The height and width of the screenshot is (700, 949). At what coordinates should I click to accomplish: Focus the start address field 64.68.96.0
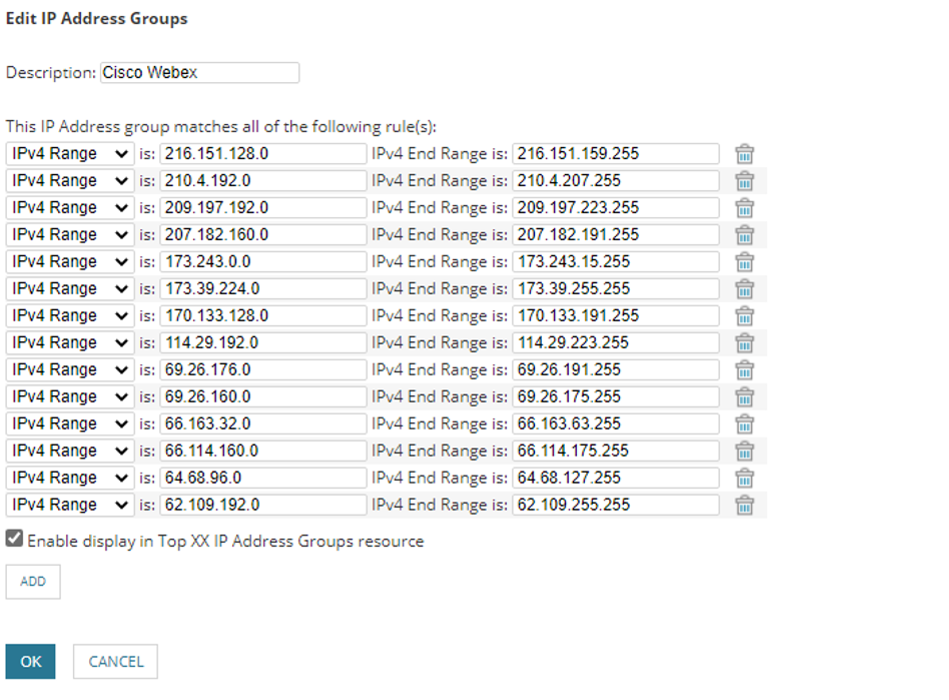[263, 478]
